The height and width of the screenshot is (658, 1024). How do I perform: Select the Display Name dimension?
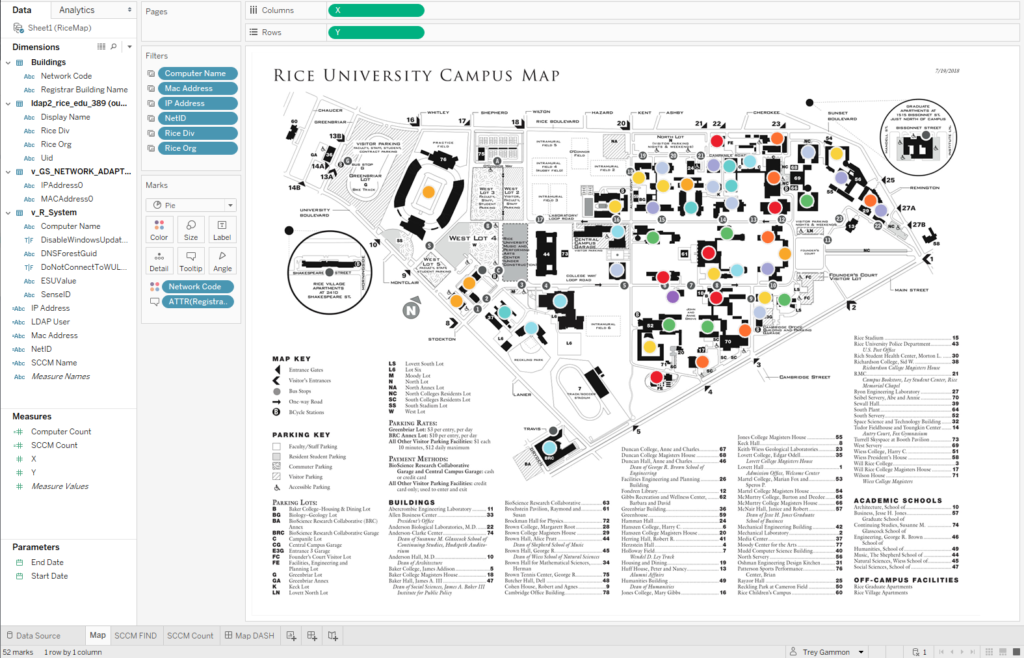[x=65, y=118]
